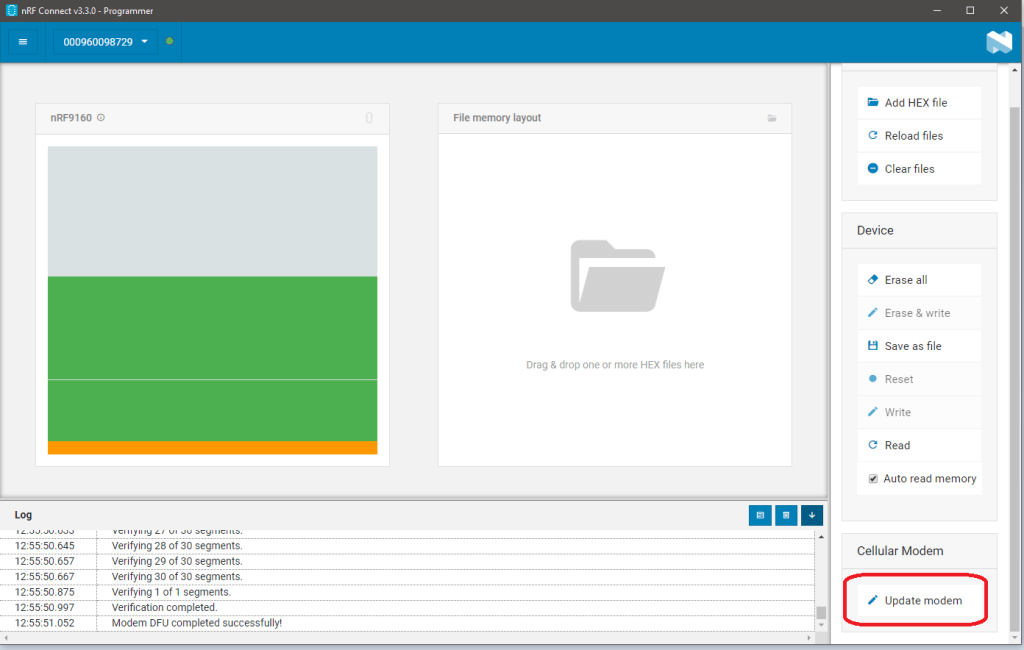Click Erase all in Device panel
Viewport: 1024px width, 650px height.
click(905, 280)
